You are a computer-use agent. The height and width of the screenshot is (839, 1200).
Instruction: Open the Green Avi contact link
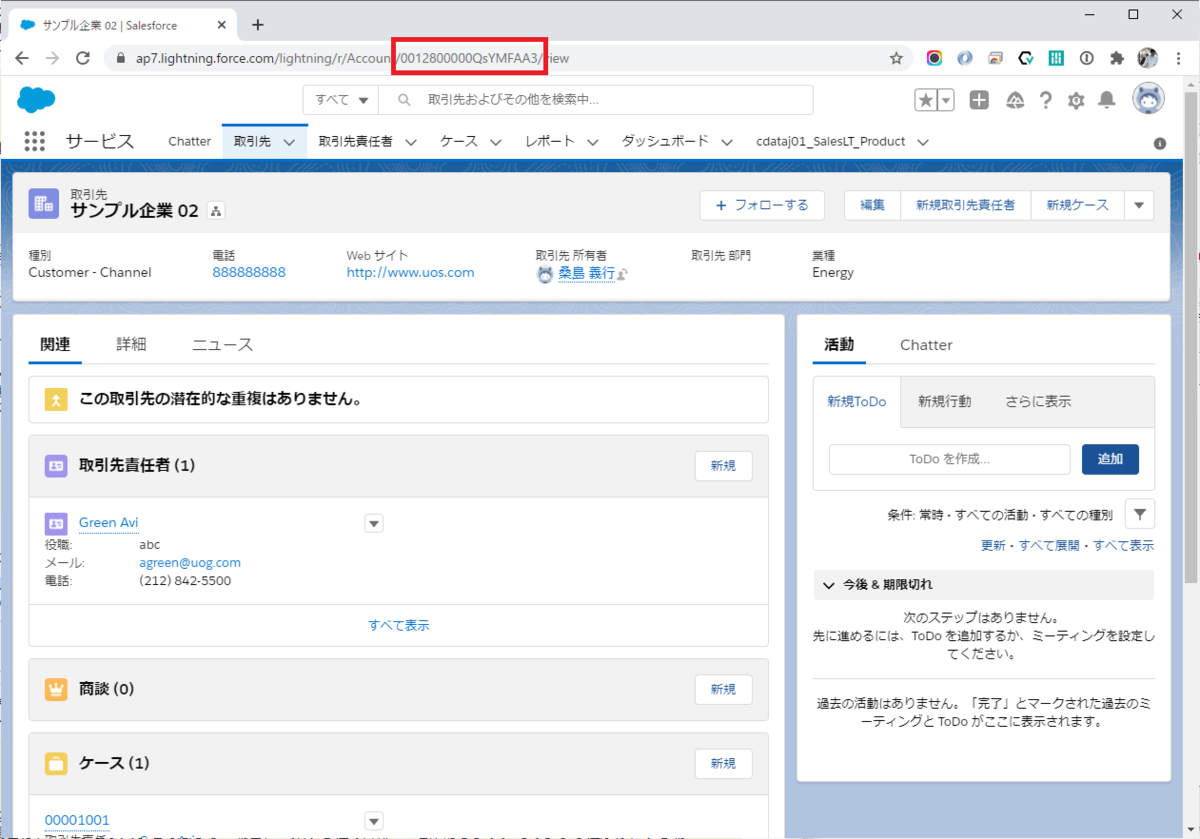pos(108,523)
